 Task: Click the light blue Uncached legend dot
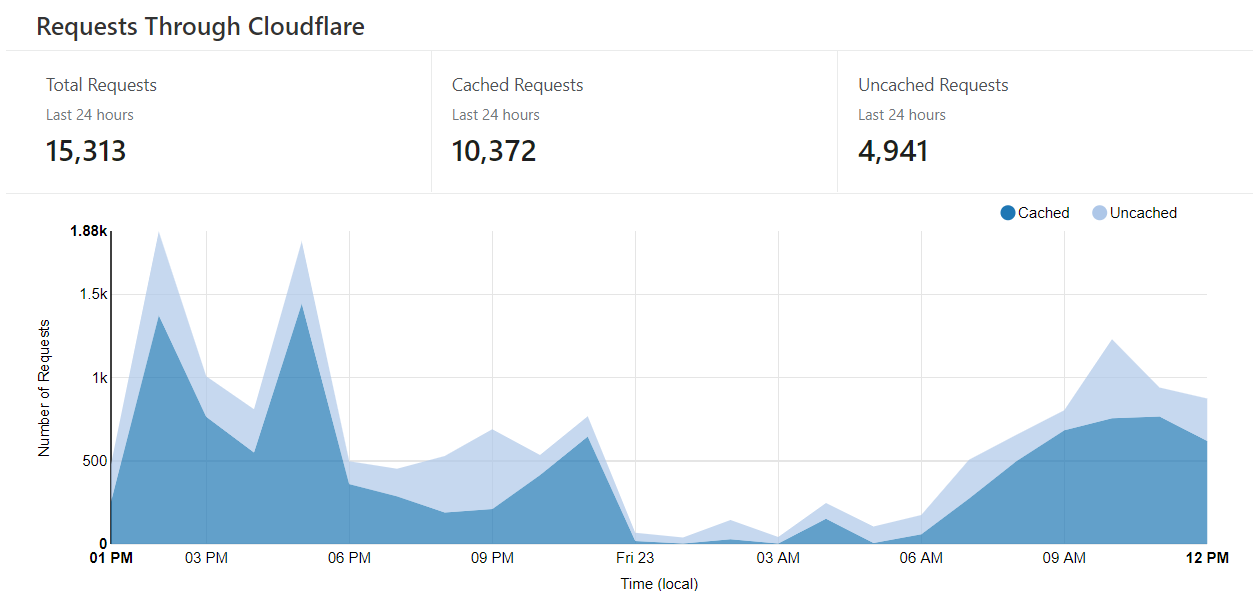[x=1099, y=213]
